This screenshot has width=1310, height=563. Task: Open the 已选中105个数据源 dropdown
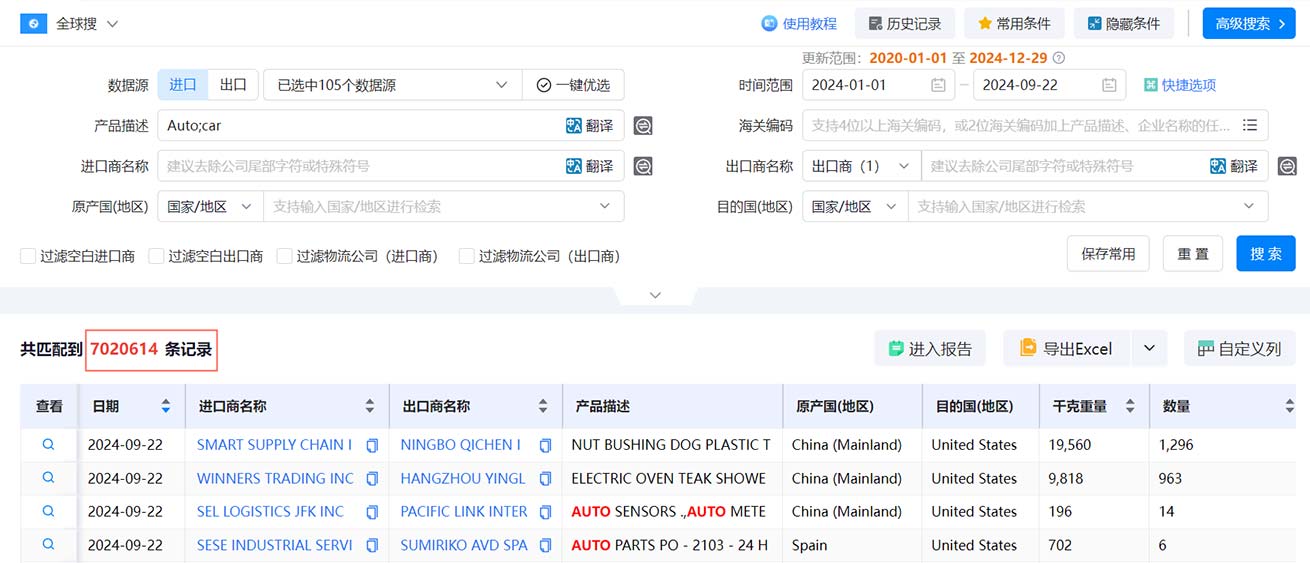(x=393, y=85)
